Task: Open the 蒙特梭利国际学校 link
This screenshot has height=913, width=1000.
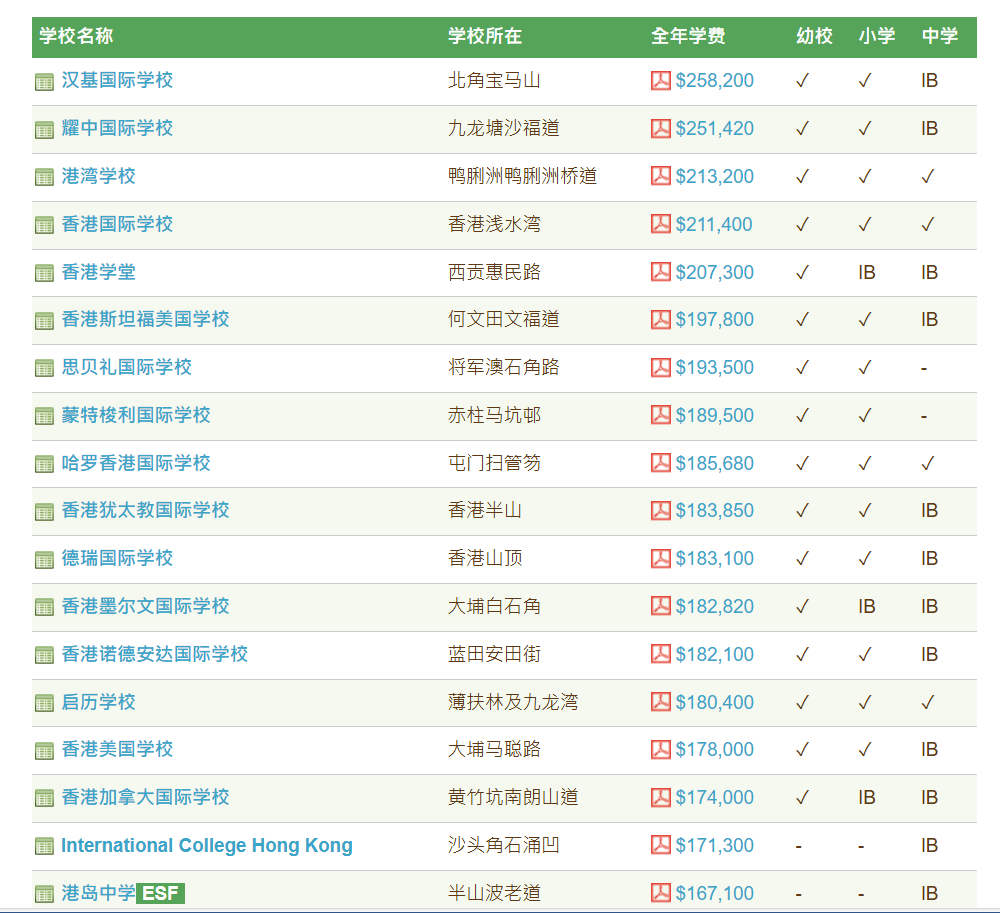Action: coord(136,415)
